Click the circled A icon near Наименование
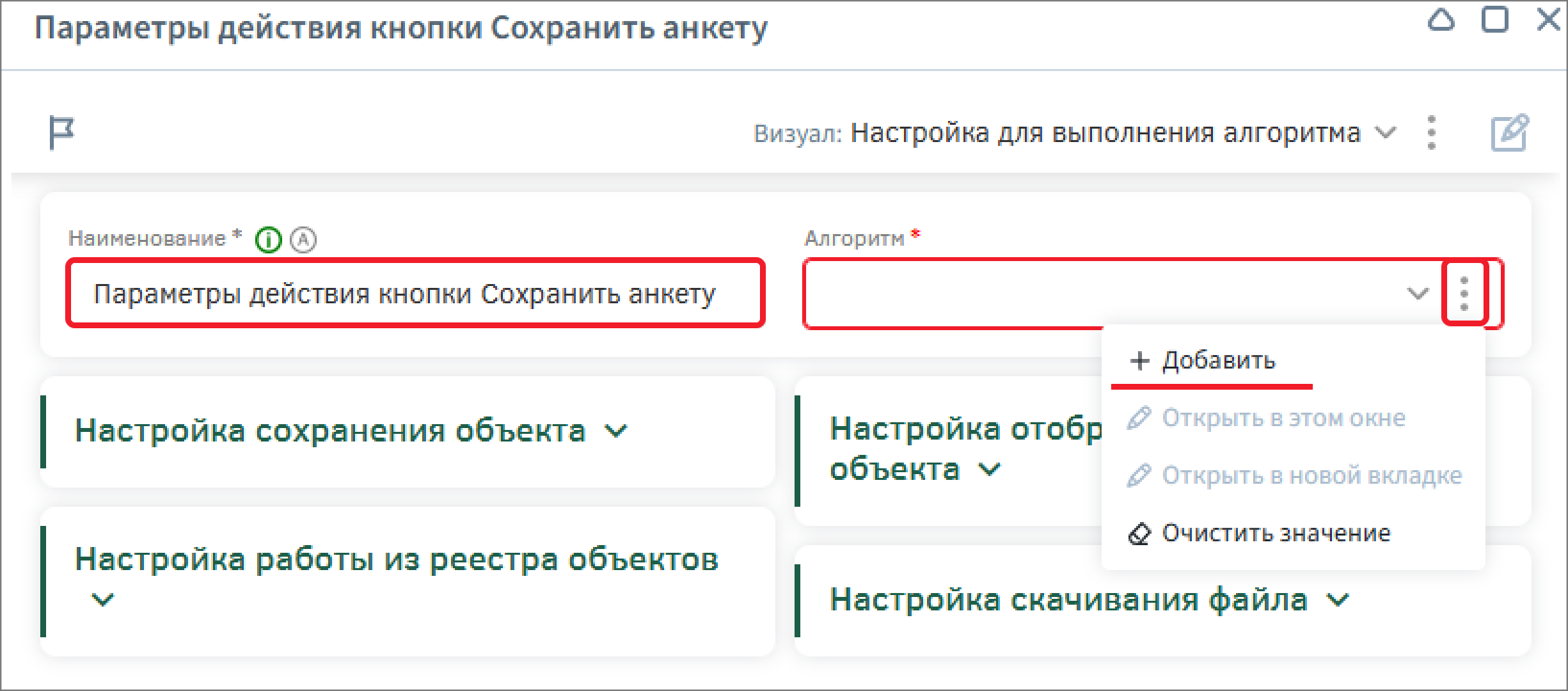 [x=303, y=239]
